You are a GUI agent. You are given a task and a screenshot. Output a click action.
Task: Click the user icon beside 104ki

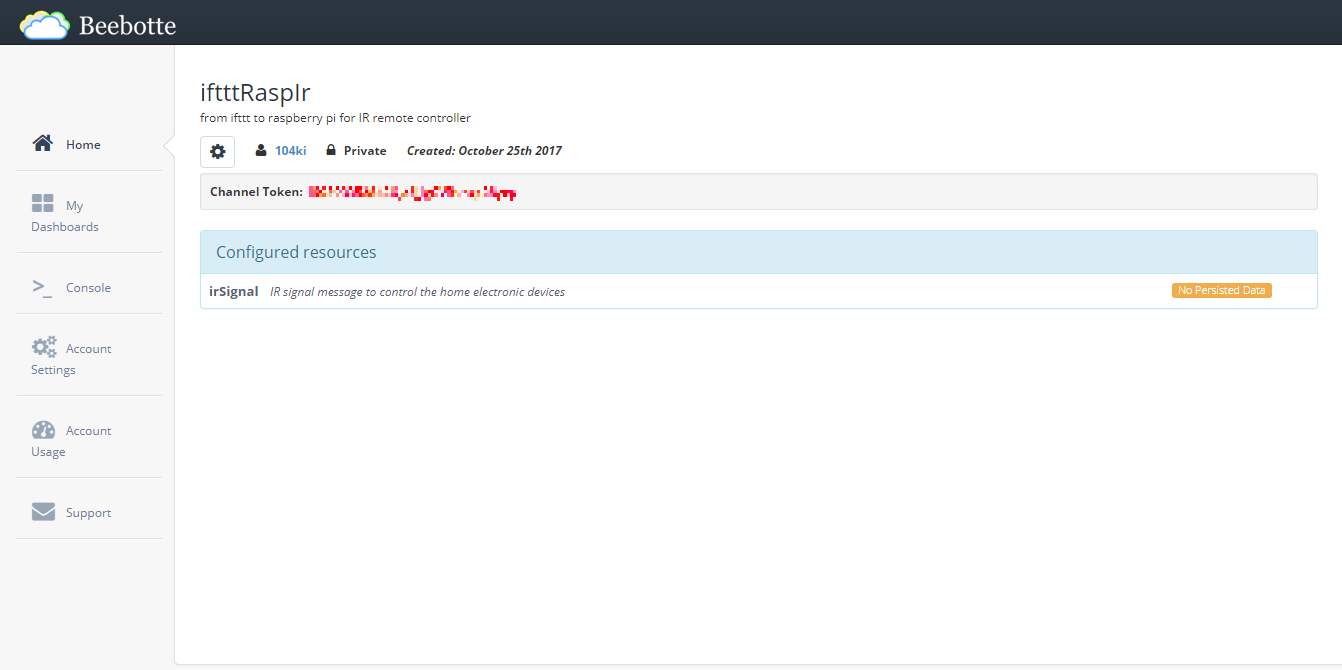(261, 150)
